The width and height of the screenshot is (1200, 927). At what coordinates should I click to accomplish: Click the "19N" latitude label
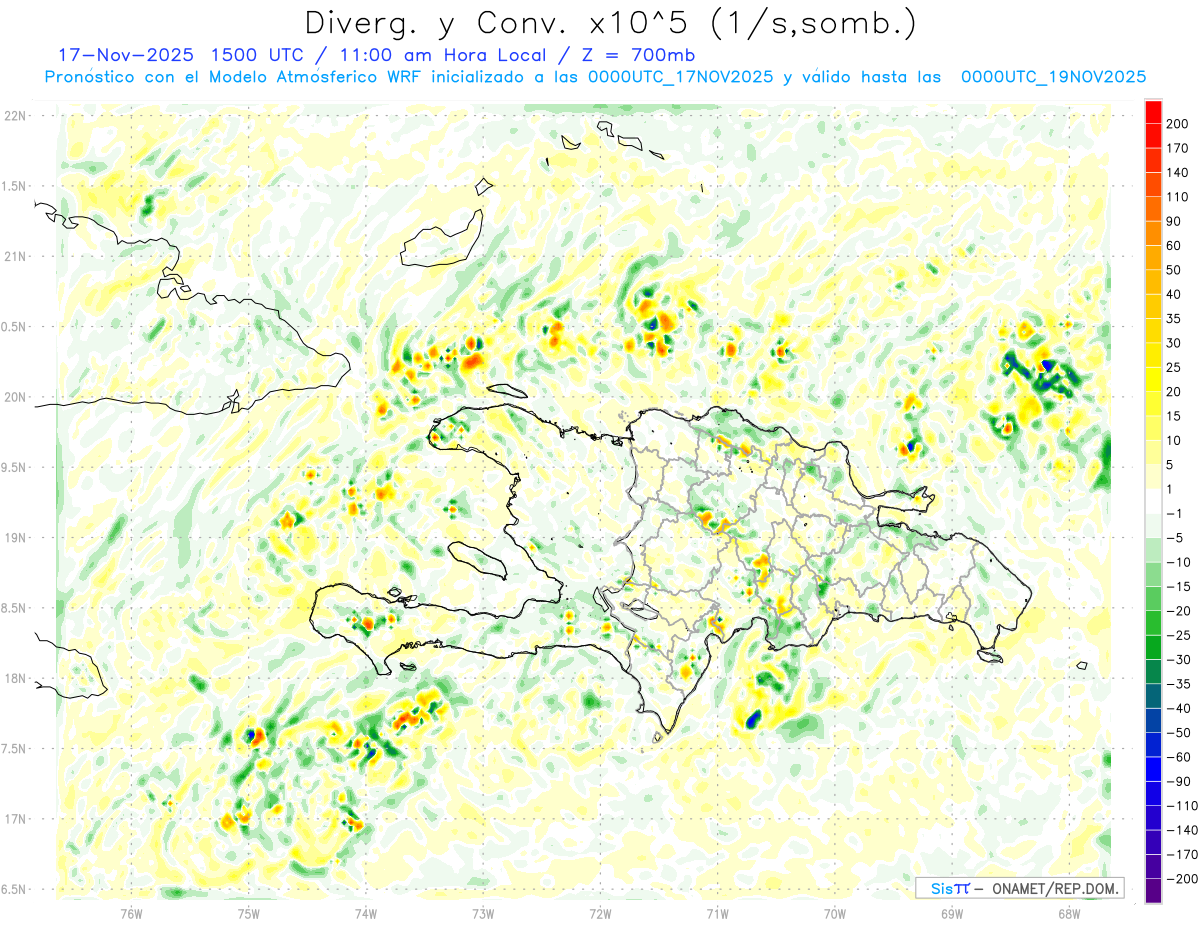[x=14, y=538]
